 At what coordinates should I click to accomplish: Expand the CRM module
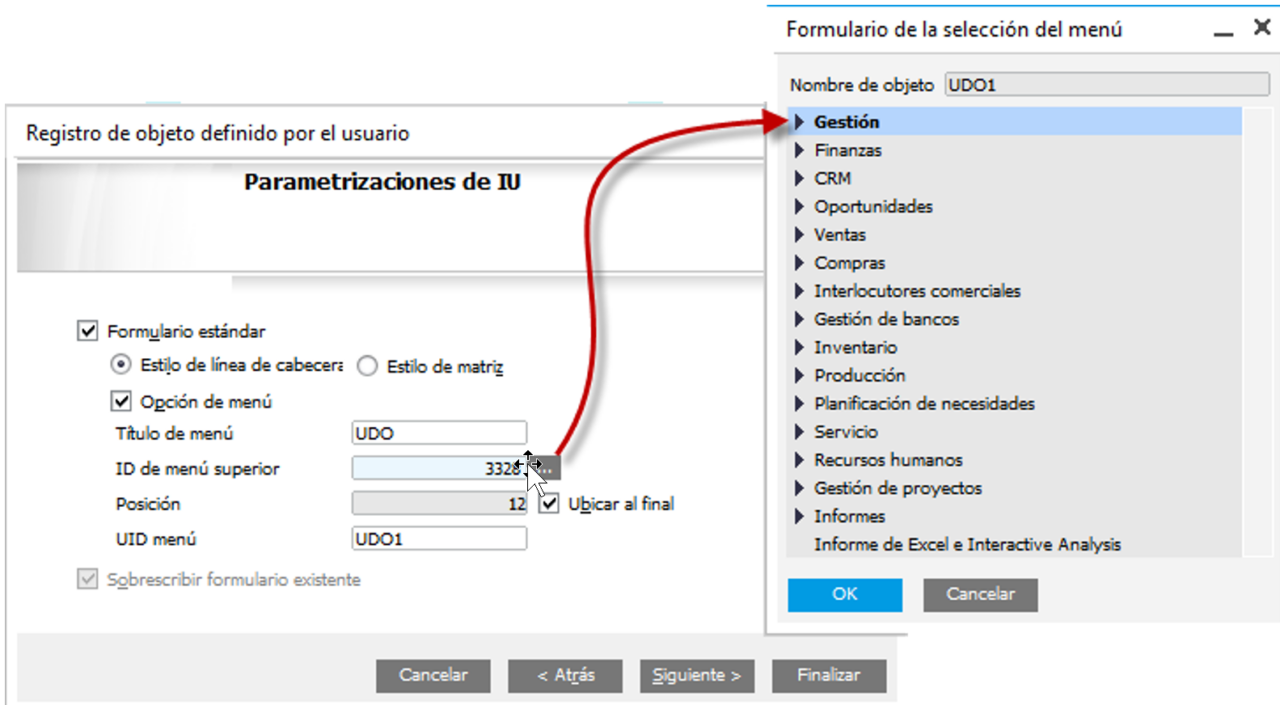pyautogui.click(x=799, y=178)
